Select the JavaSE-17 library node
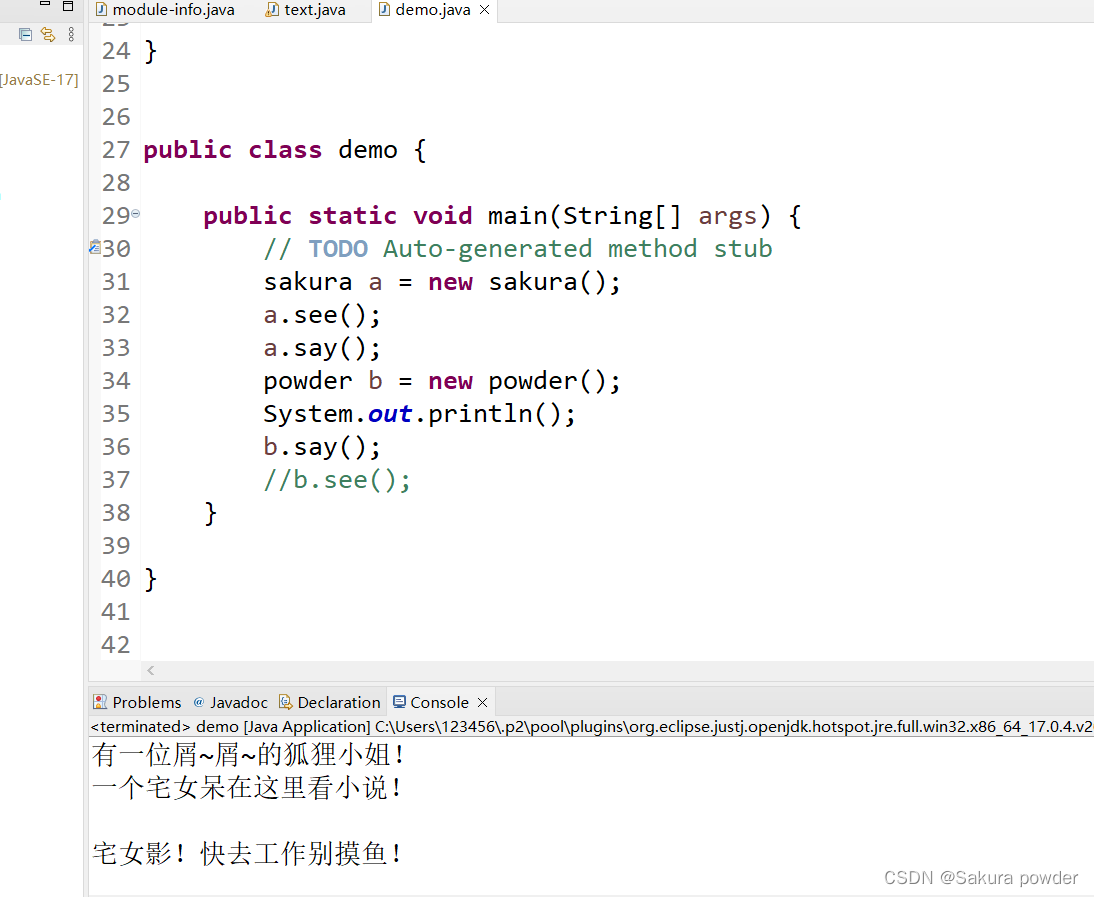 [x=40, y=80]
